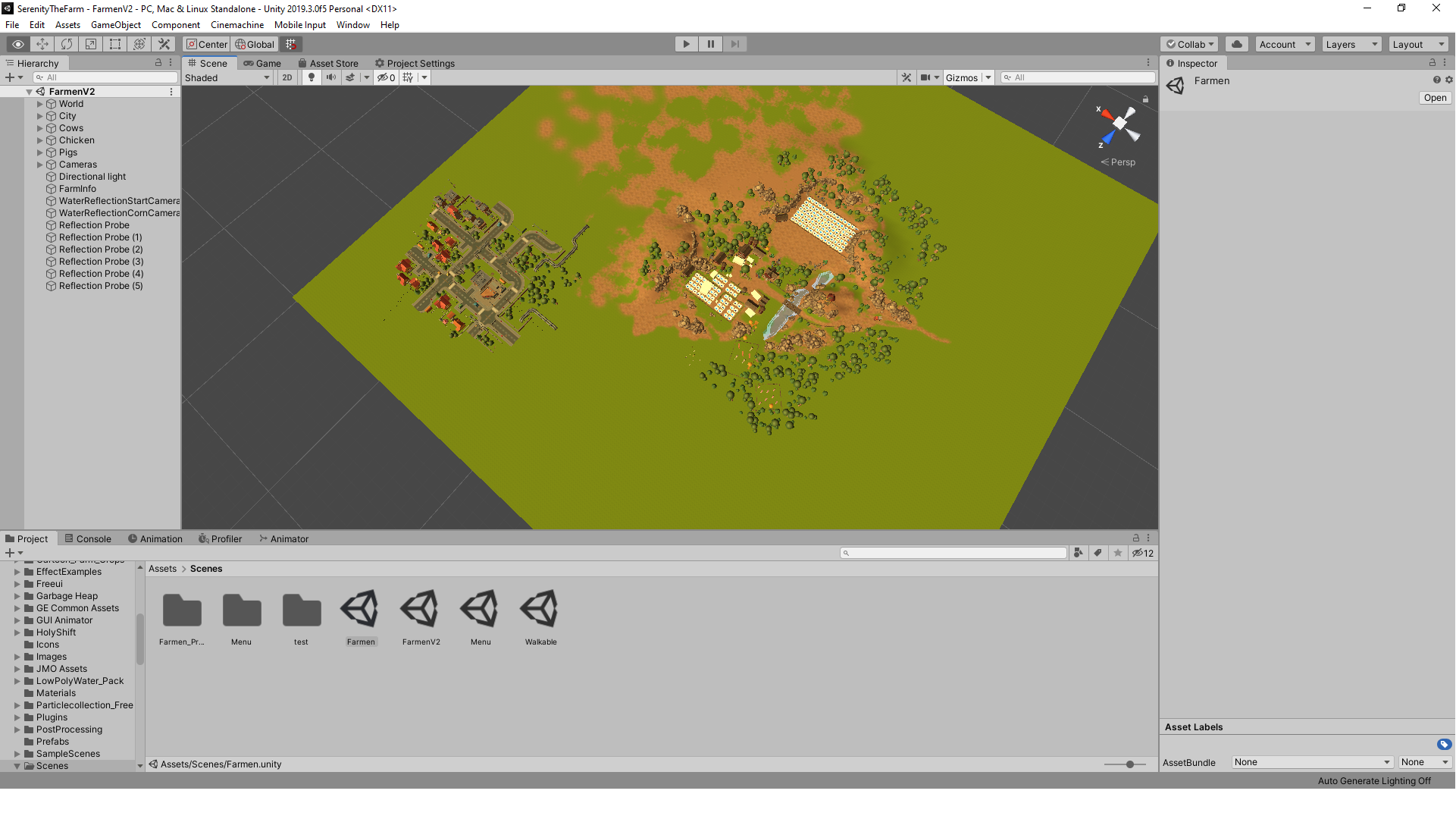This screenshot has height=819, width=1456.
Task: Open Inspector settings gear for Farmen
Action: point(1448,80)
